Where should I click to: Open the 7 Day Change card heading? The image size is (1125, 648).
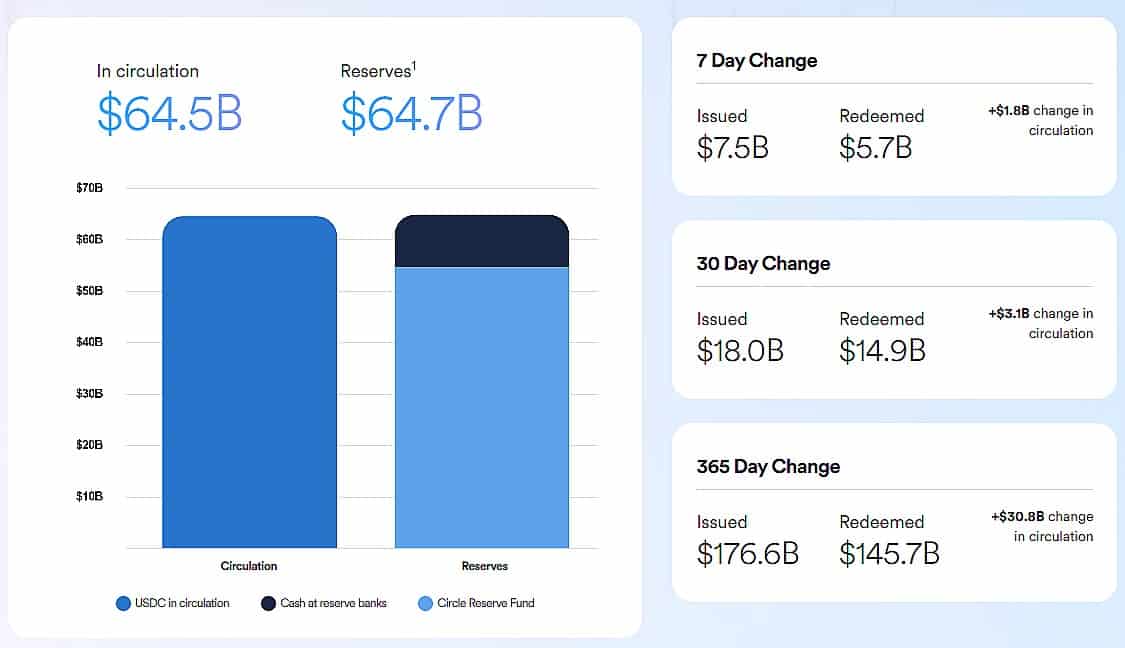pyautogui.click(x=757, y=61)
